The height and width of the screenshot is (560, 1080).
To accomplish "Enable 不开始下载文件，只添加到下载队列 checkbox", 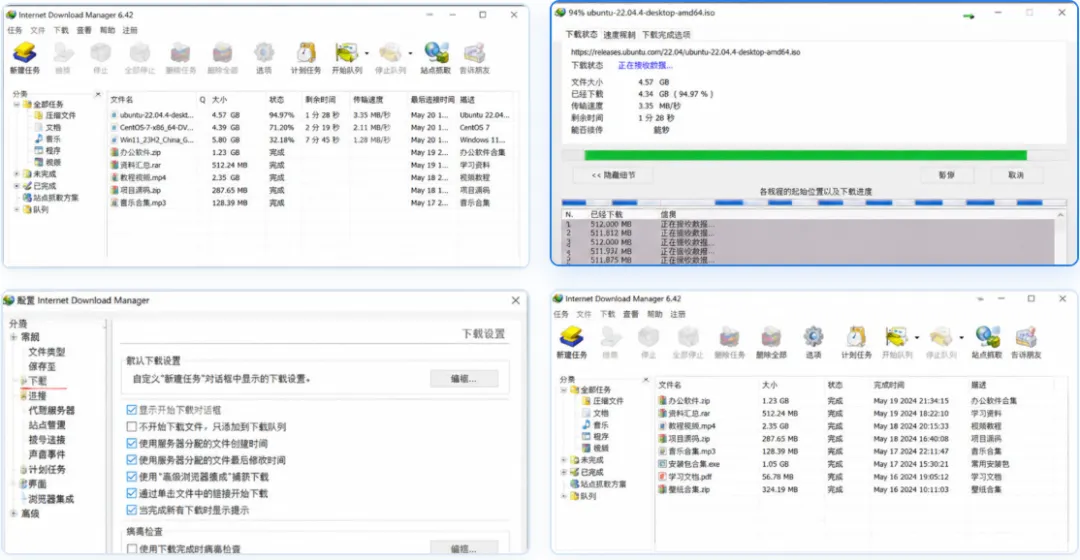I will click(132, 426).
